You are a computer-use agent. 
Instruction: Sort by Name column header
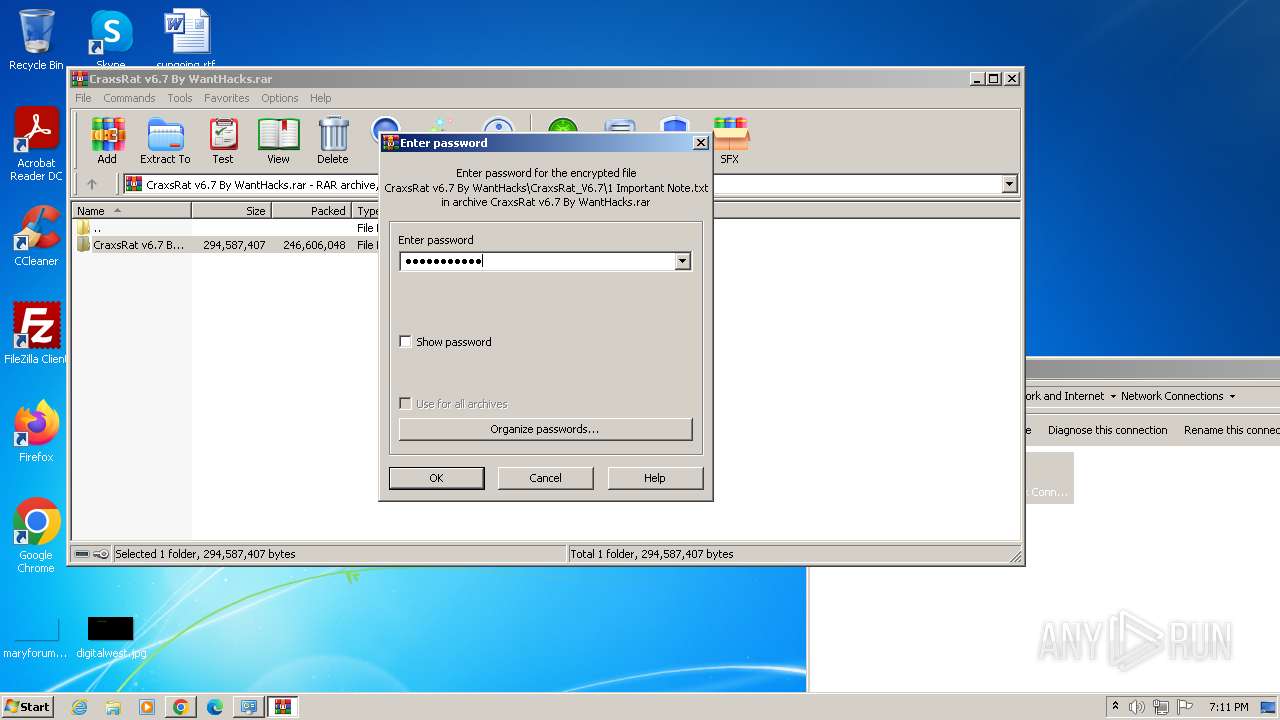[x=131, y=211]
